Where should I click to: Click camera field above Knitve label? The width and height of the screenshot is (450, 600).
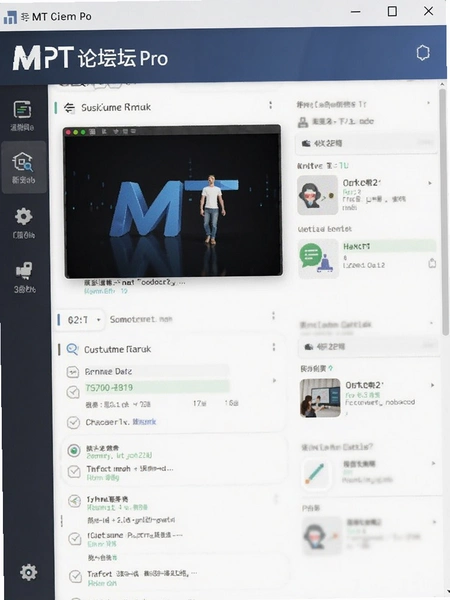tap(367, 143)
